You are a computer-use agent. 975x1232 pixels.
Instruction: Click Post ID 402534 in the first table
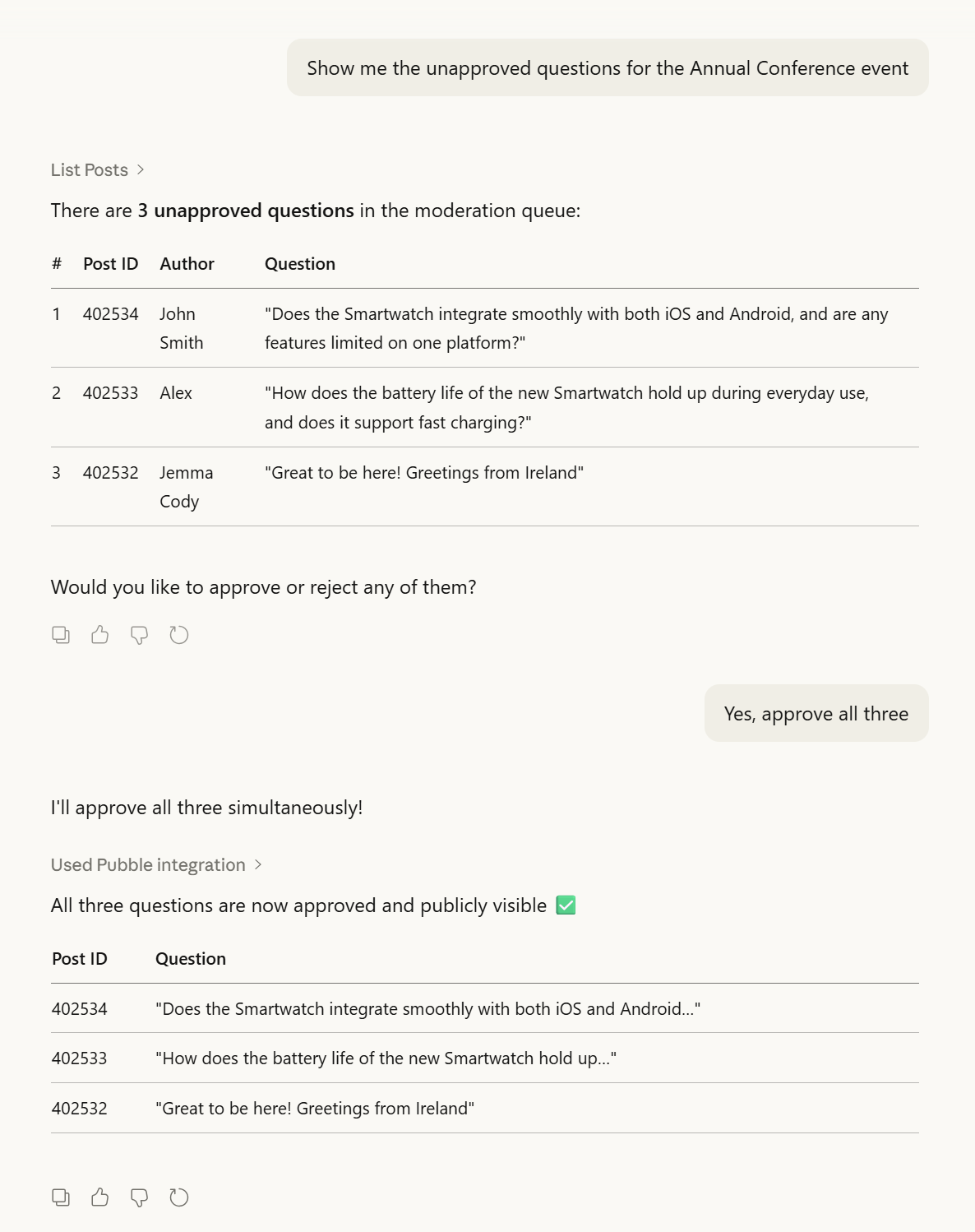point(111,314)
